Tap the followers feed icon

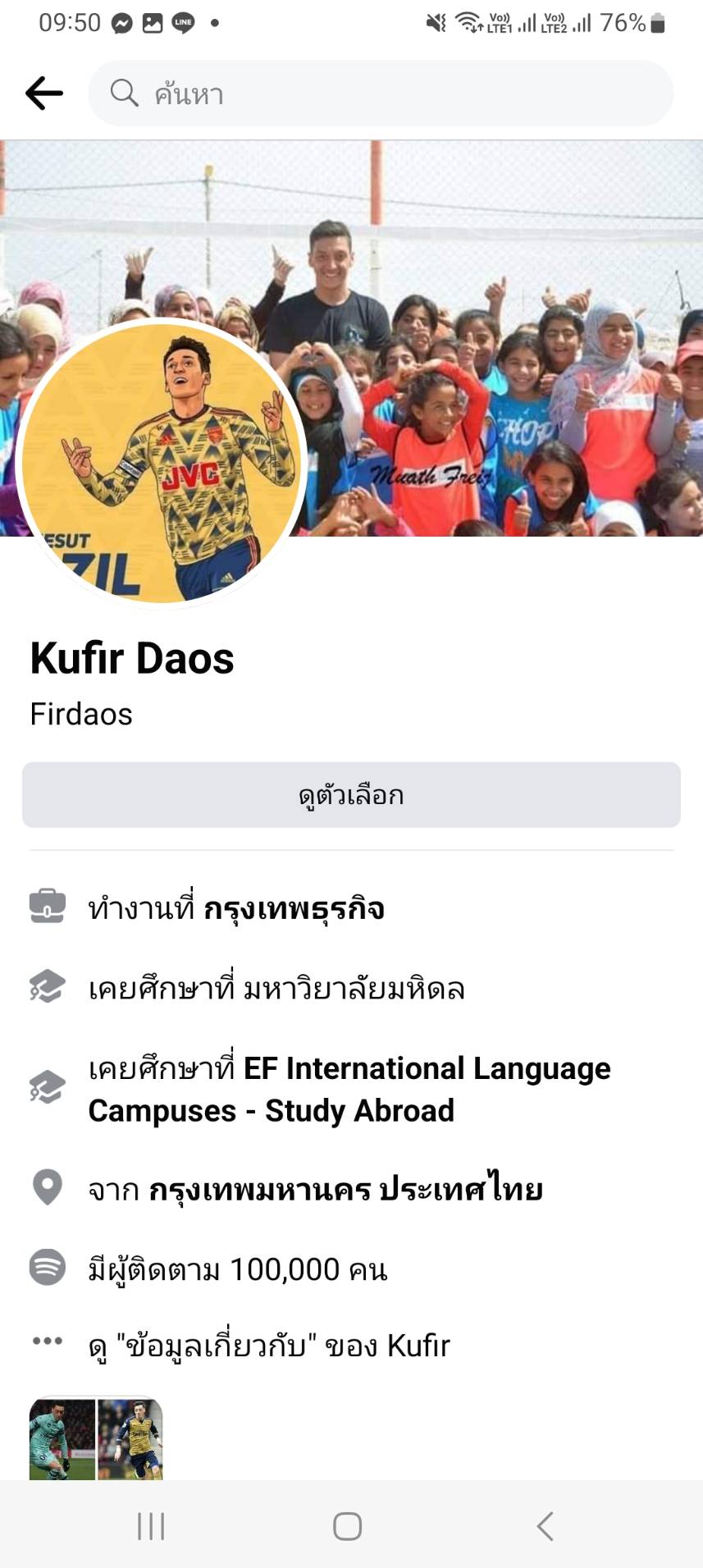coord(48,1266)
